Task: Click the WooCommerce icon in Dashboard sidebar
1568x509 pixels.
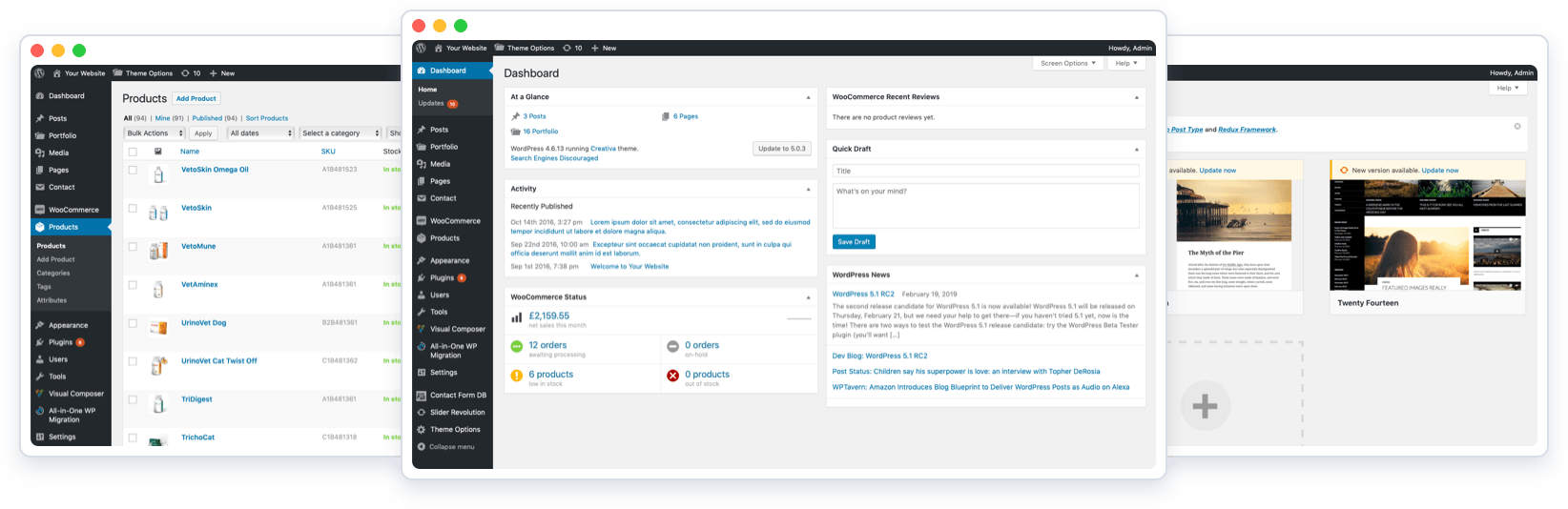Action: (x=422, y=221)
